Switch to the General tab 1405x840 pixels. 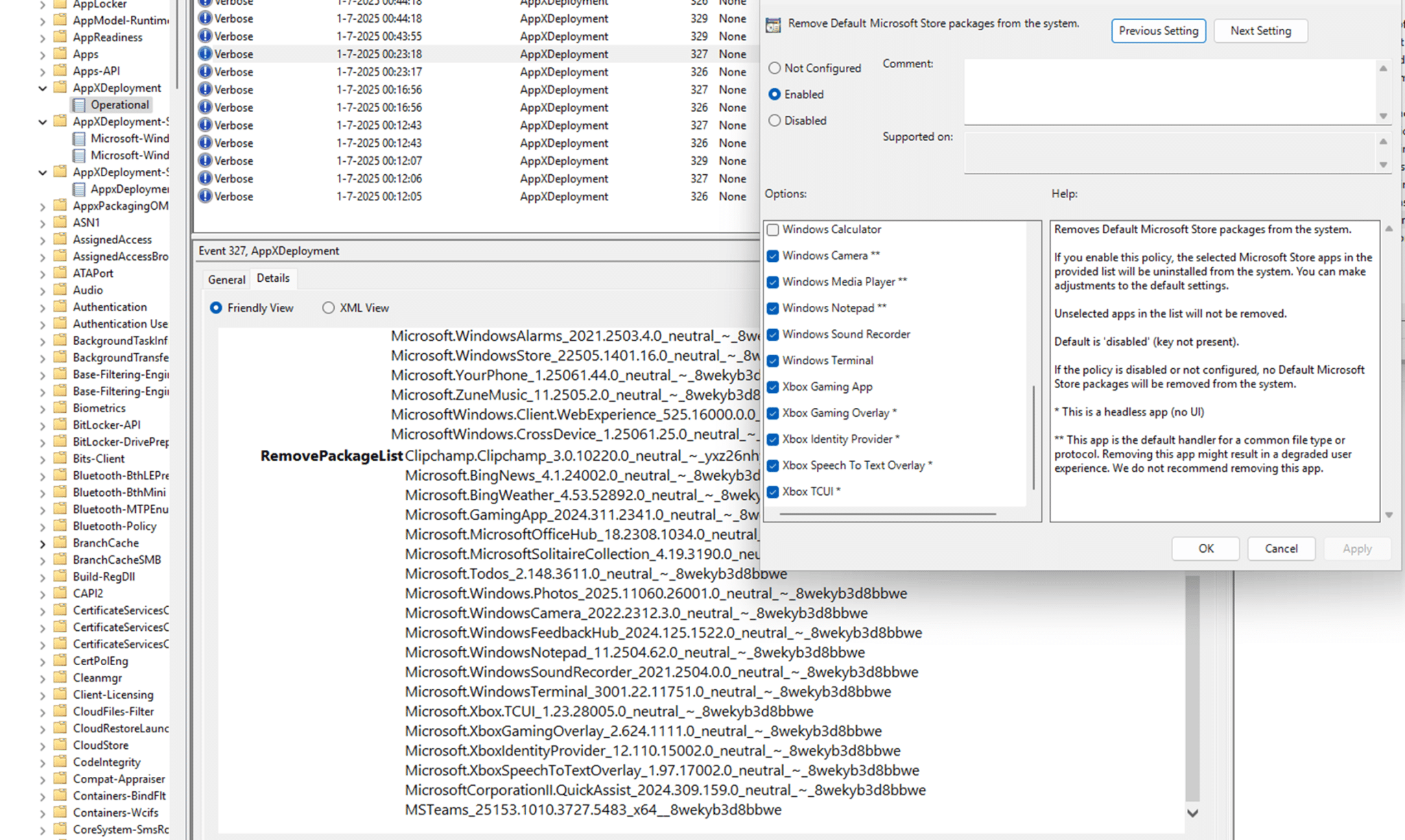click(226, 279)
